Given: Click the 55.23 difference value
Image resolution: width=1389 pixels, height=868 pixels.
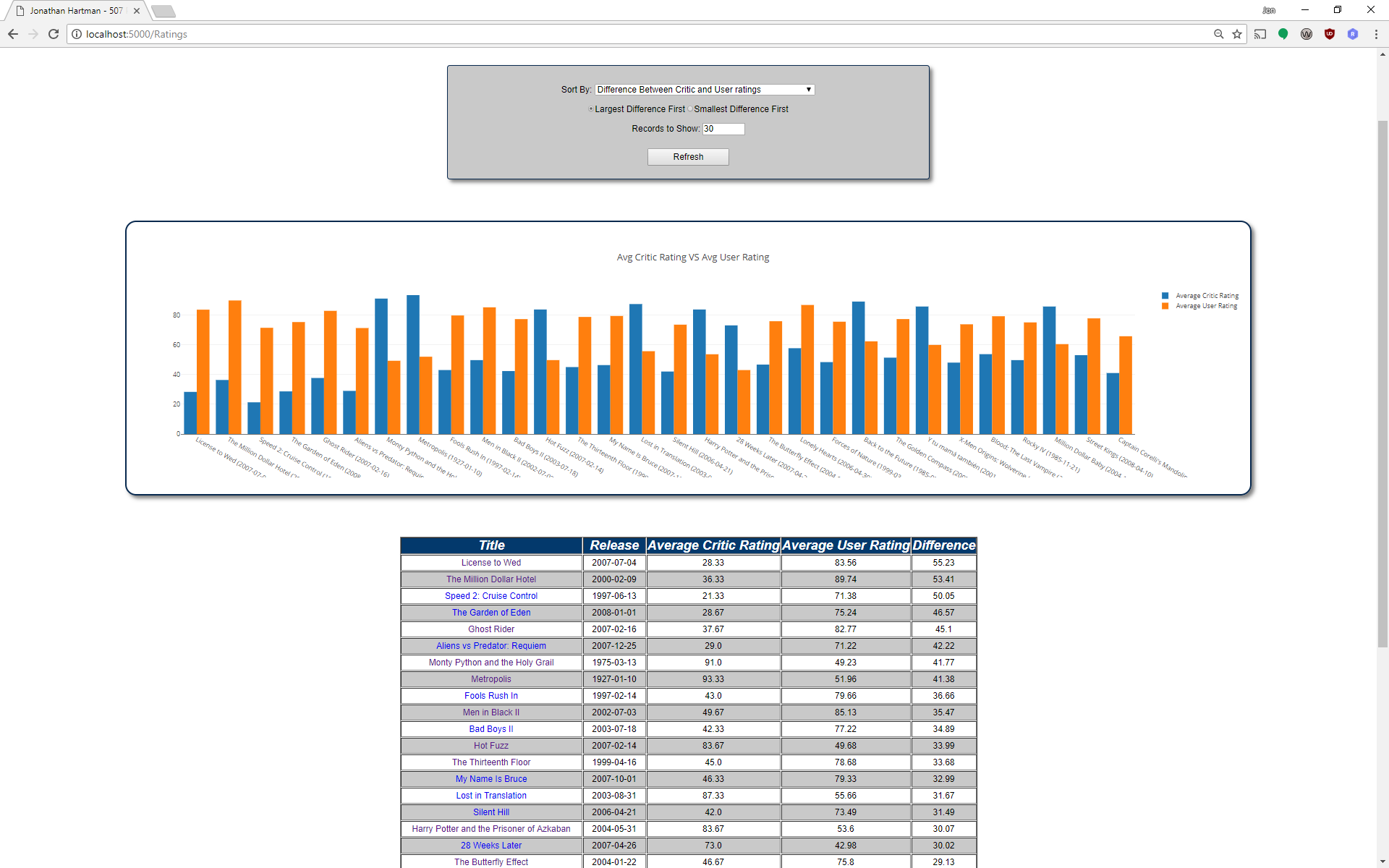Looking at the screenshot, I should click(943, 563).
